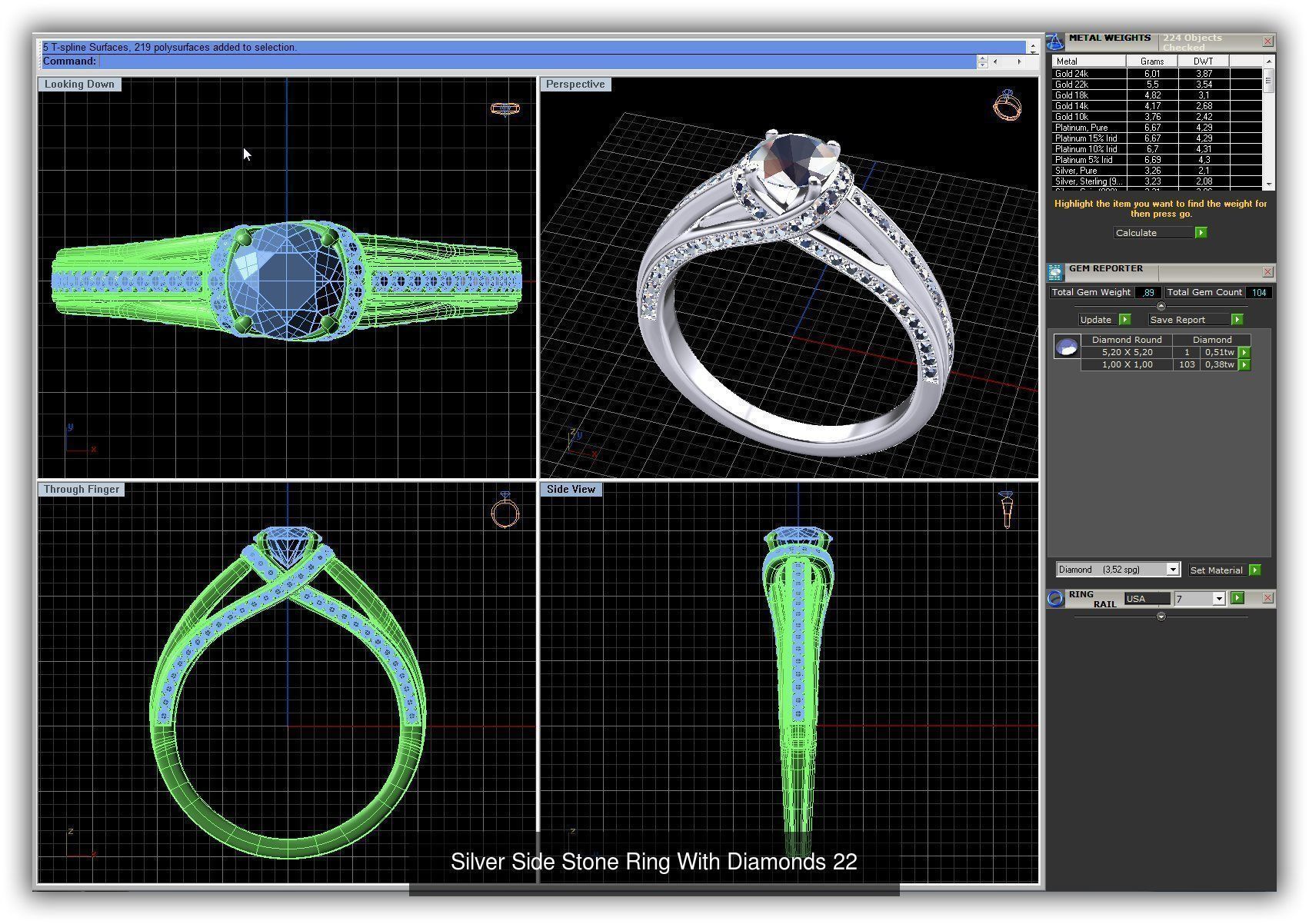This screenshot has height=924, width=1309.
Task: Click the Metal column header
Action: (x=1089, y=61)
